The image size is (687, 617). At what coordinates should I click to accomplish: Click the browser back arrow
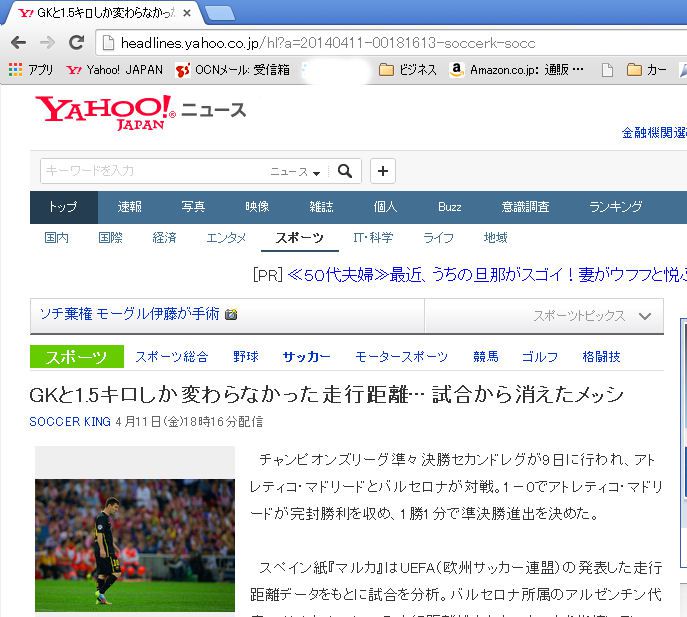point(18,43)
